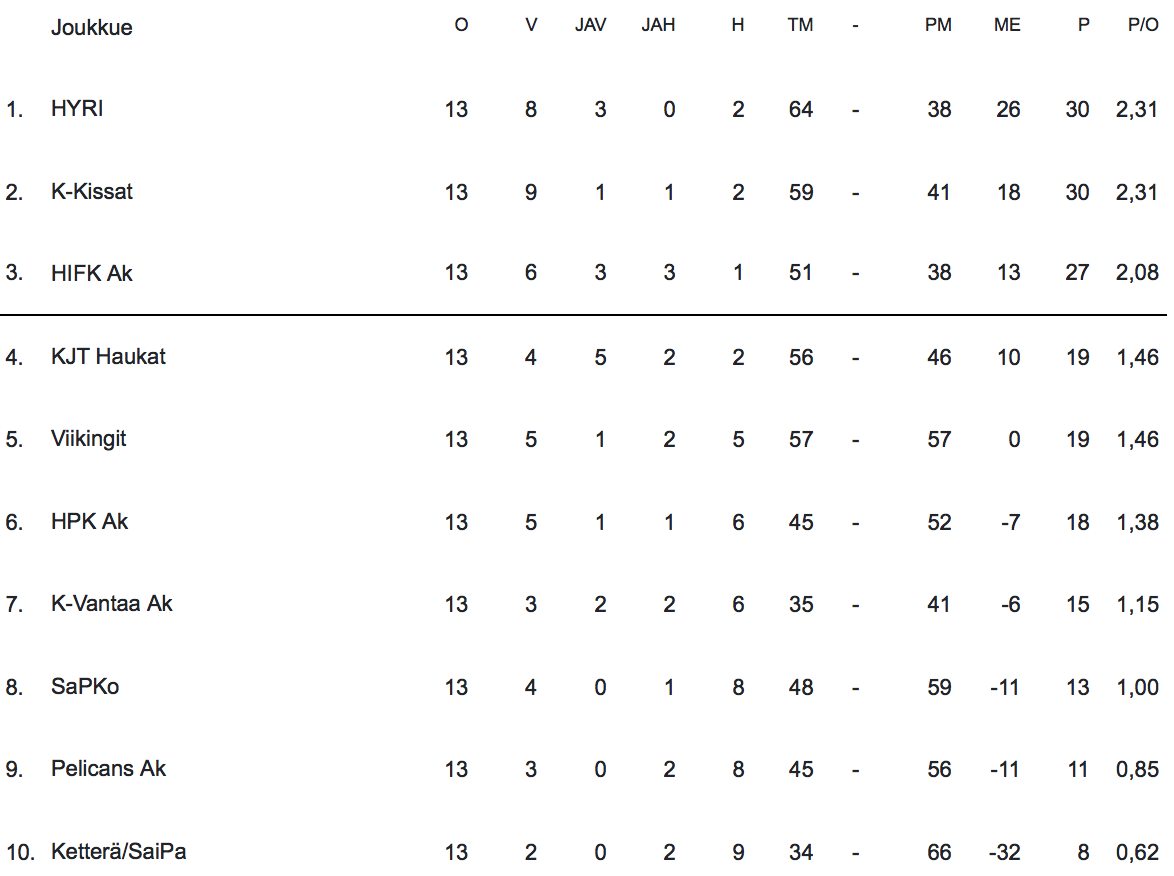Open the Viikingit team entry
The image size is (1174, 876).
(89, 439)
